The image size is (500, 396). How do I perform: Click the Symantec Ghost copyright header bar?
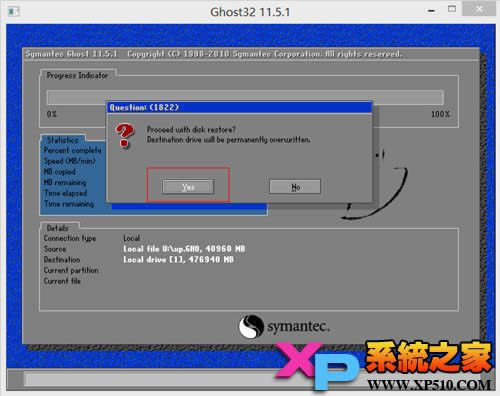pos(251,54)
